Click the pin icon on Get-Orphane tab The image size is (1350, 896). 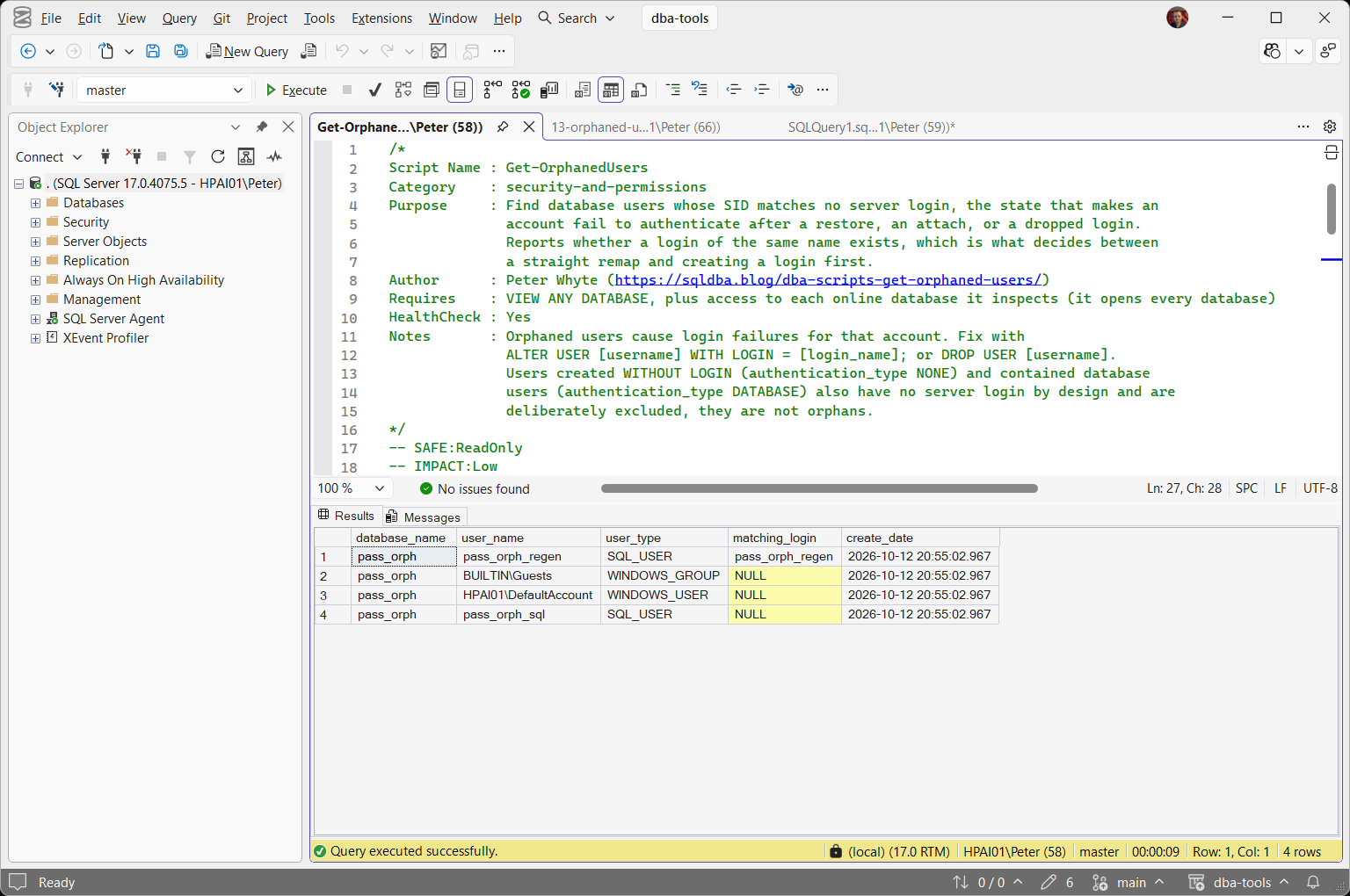[503, 126]
